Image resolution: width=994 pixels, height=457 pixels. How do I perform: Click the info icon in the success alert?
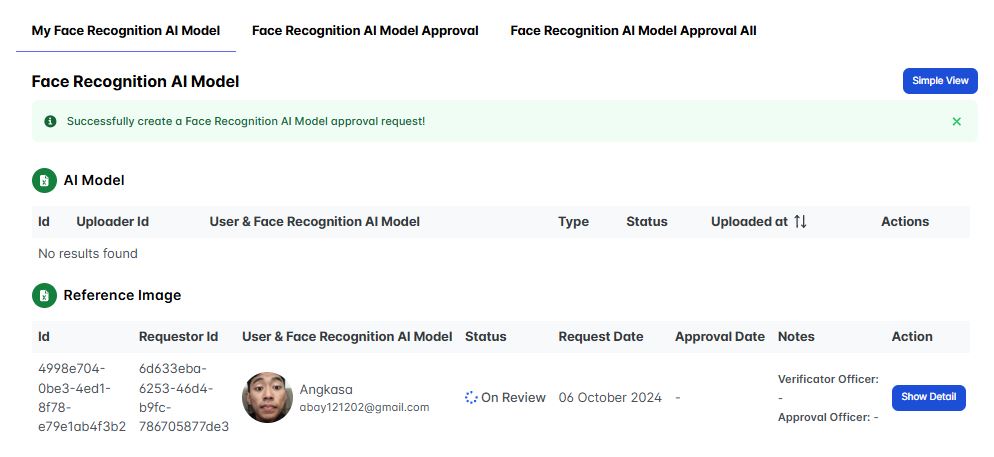tap(50, 121)
